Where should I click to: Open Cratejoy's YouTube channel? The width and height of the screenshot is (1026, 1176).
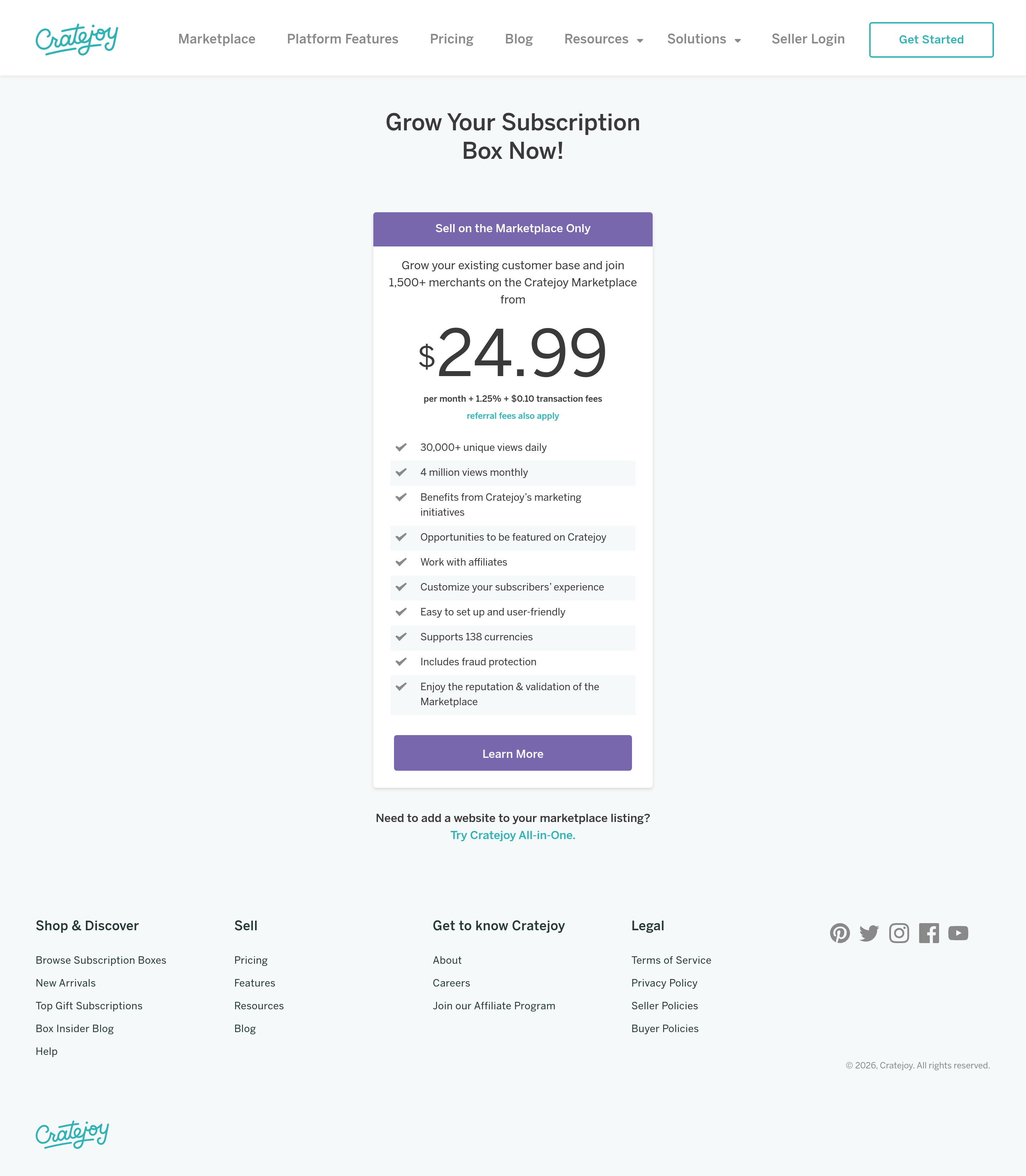(x=958, y=933)
